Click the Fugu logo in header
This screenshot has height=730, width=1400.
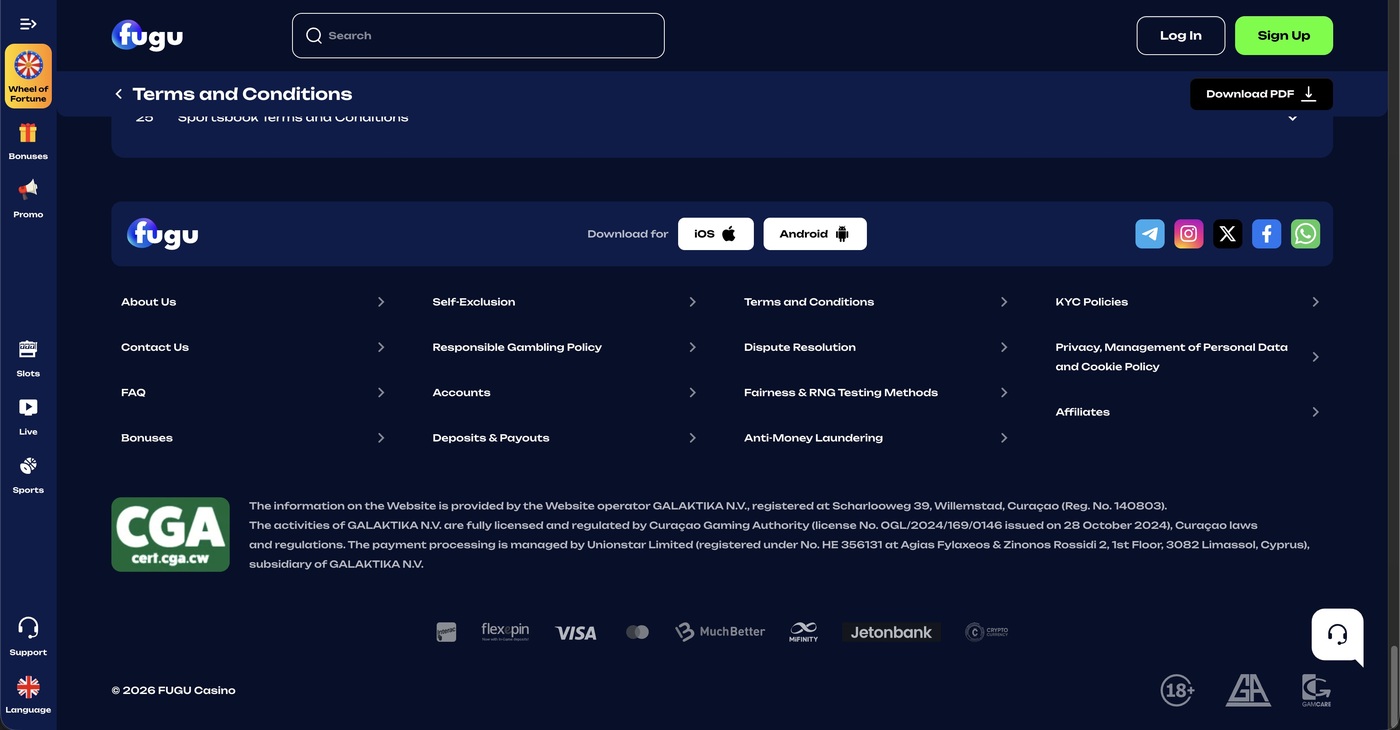coord(147,36)
